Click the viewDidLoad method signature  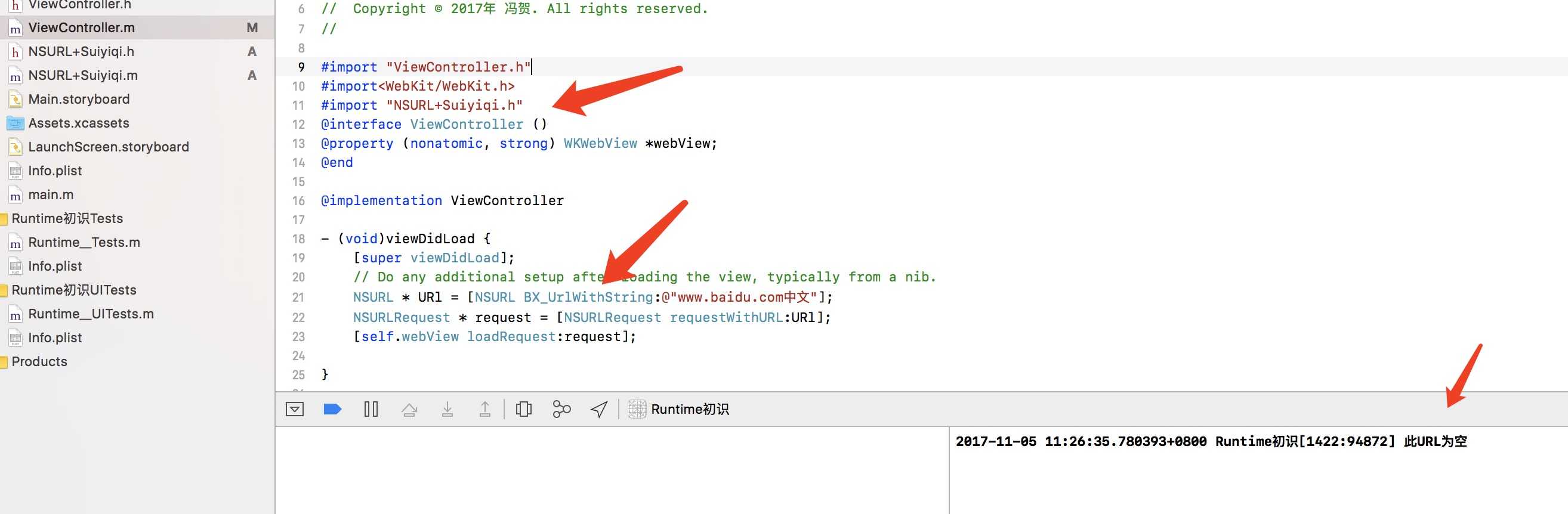tap(405, 239)
